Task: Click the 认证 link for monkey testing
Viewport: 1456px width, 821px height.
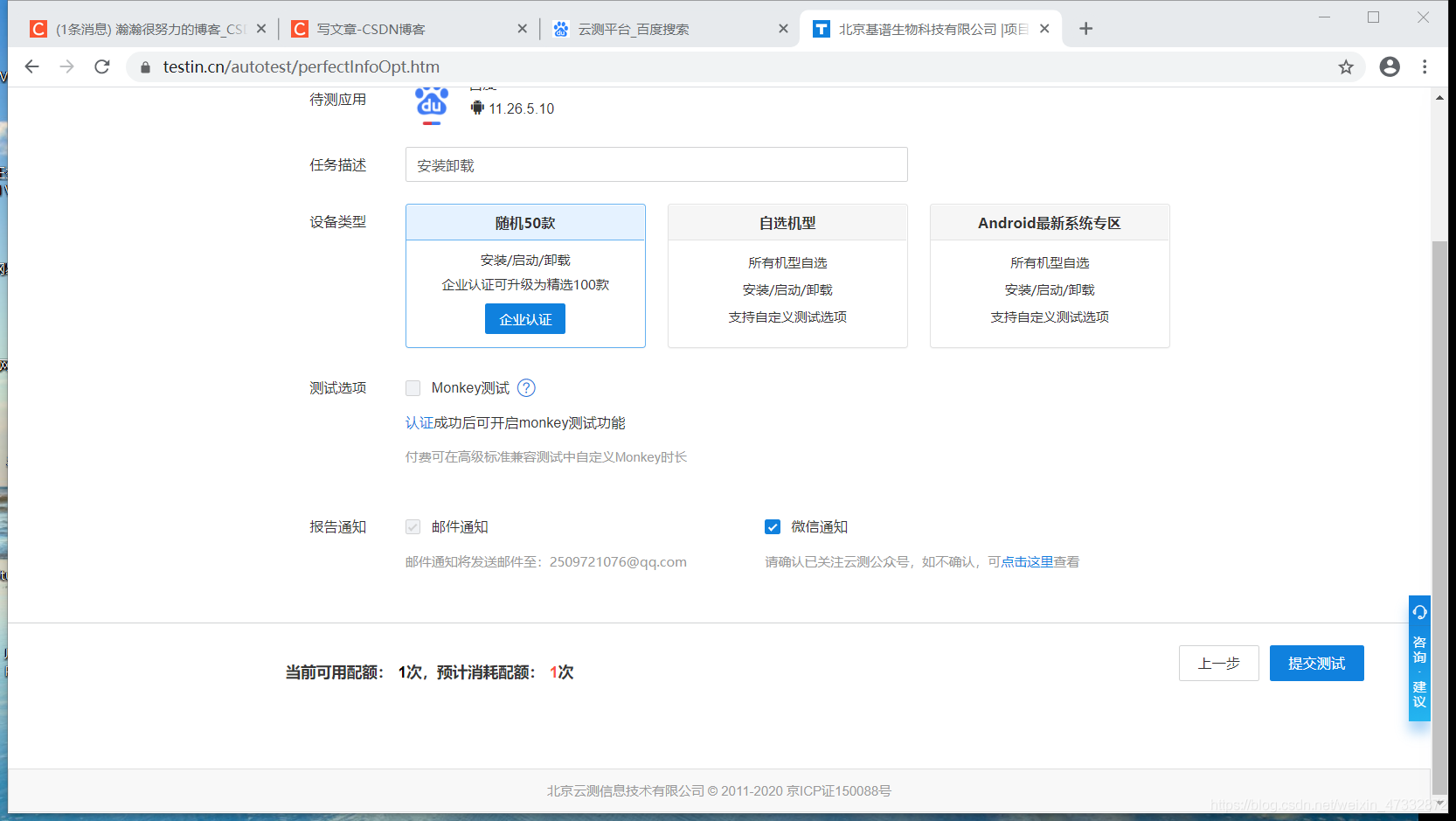Action: coord(419,422)
